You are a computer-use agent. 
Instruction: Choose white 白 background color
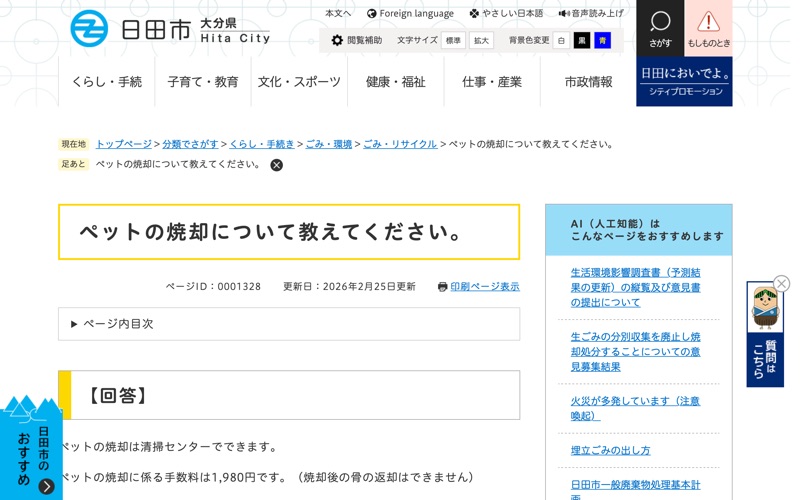(561, 41)
